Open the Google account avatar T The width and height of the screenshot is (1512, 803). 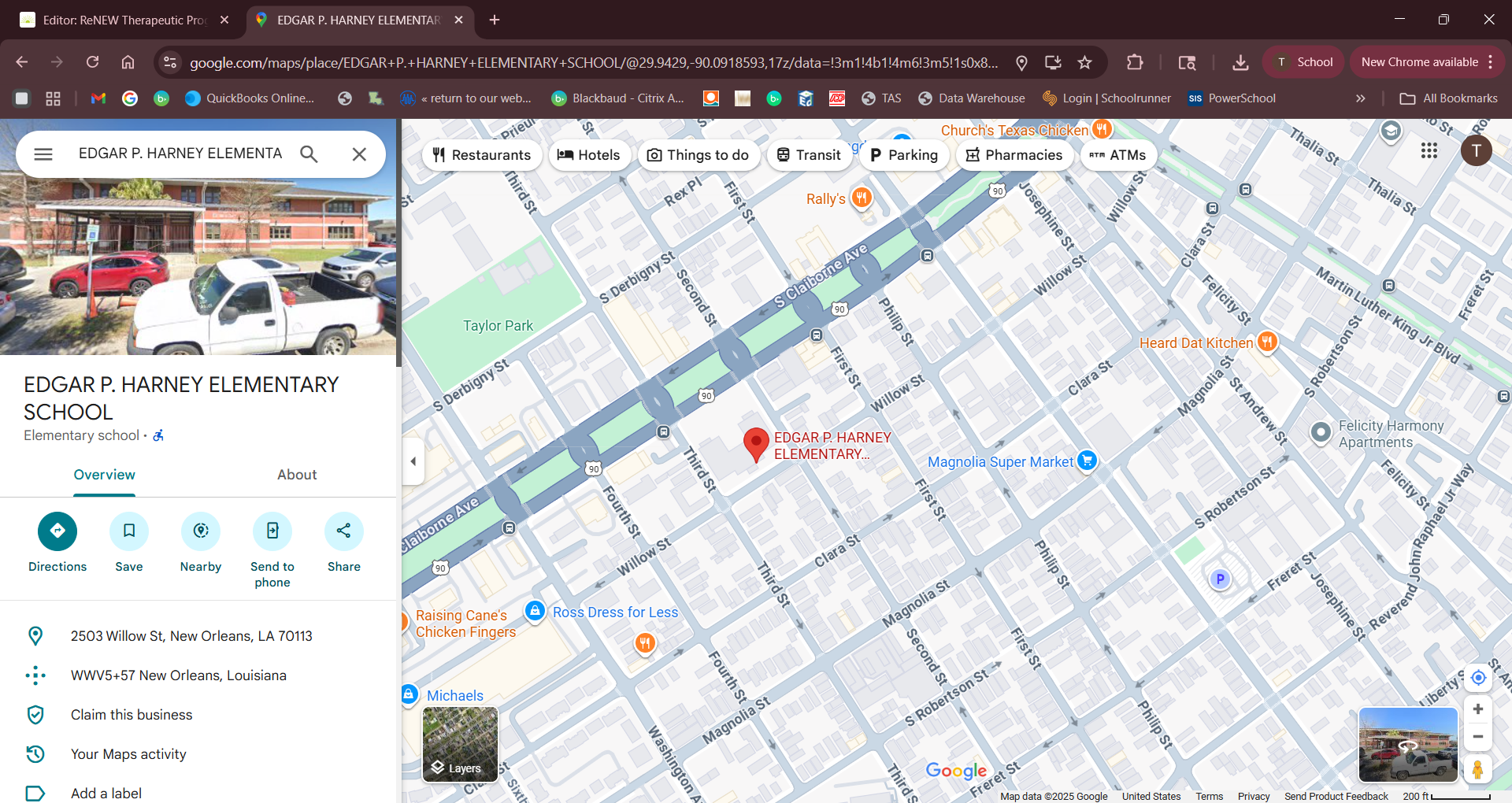(1477, 150)
